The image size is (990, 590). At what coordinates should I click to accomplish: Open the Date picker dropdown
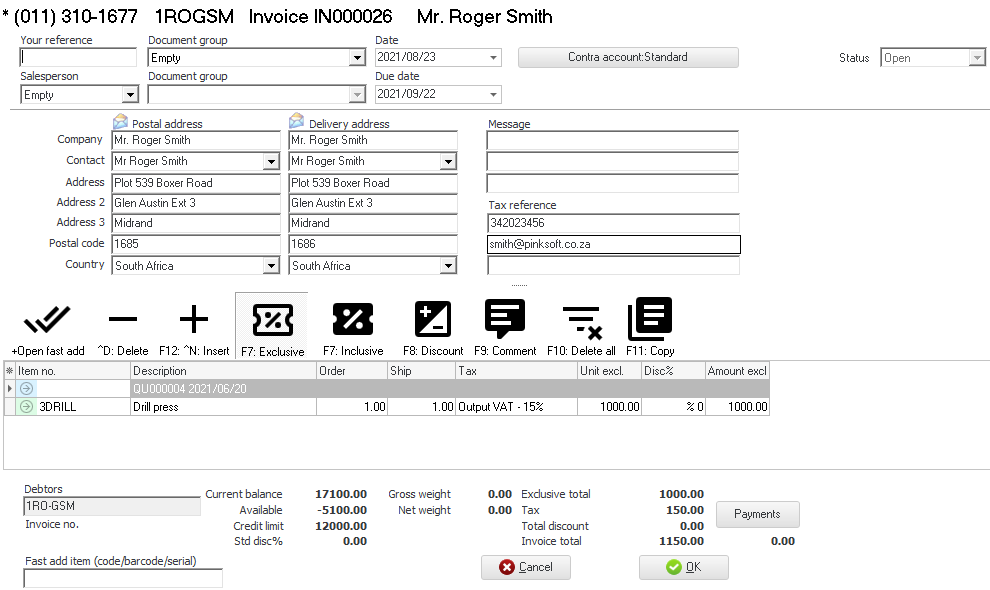point(493,58)
